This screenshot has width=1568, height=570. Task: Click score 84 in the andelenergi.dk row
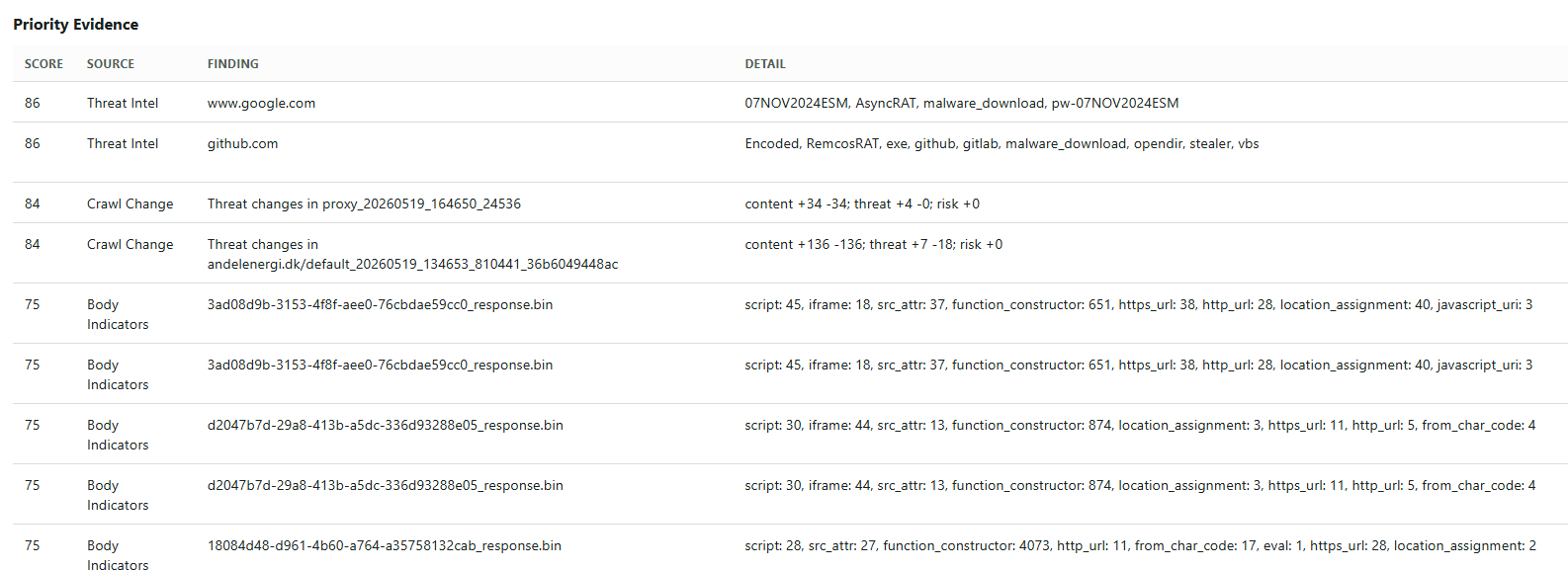[x=33, y=244]
